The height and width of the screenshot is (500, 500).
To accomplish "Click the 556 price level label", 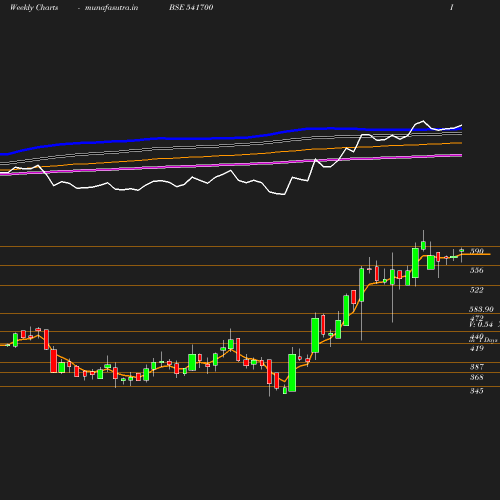I will pyautogui.click(x=477, y=270).
